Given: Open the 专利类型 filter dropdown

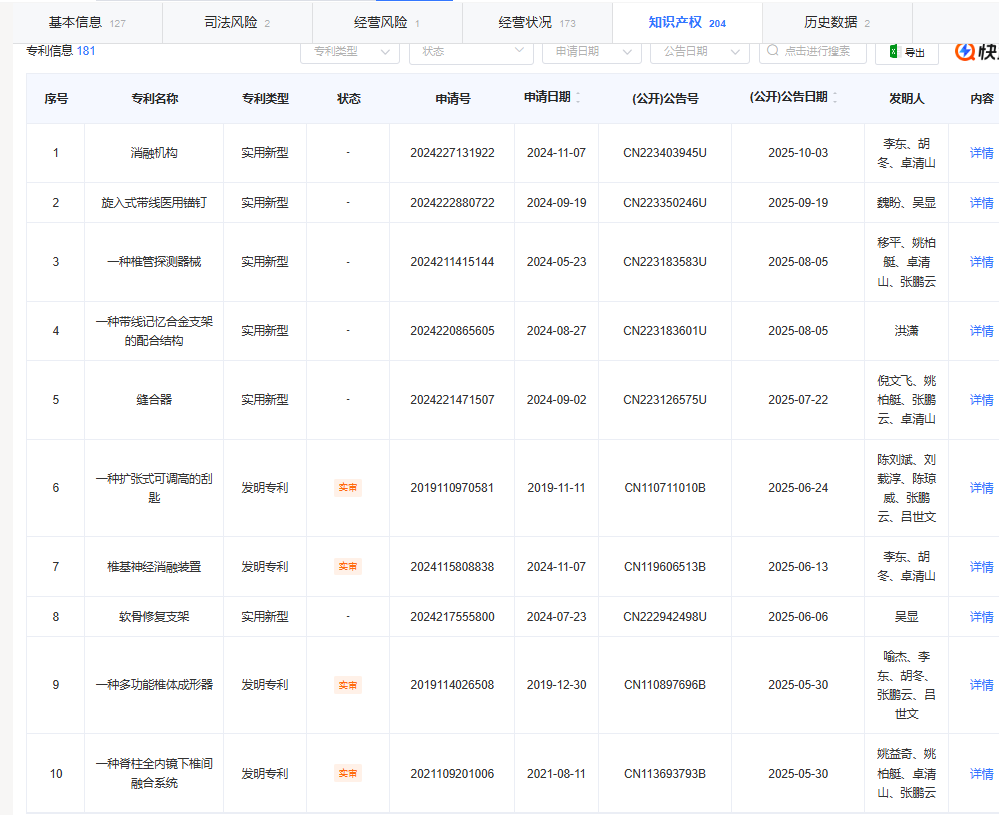Looking at the screenshot, I should tap(349, 51).
